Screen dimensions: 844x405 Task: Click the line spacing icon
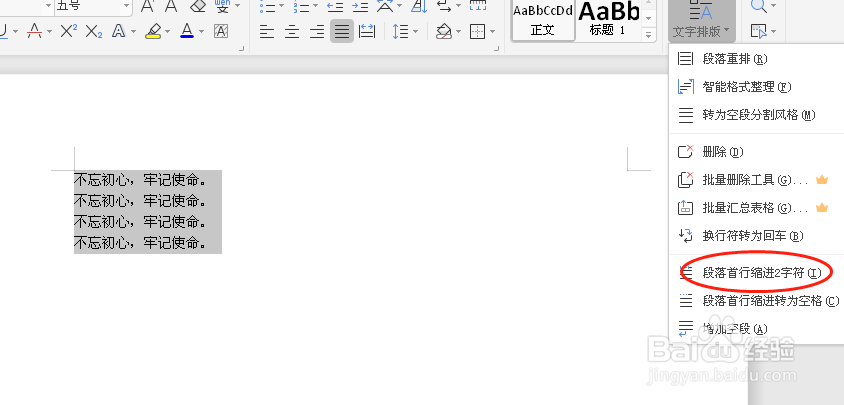[401, 32]
